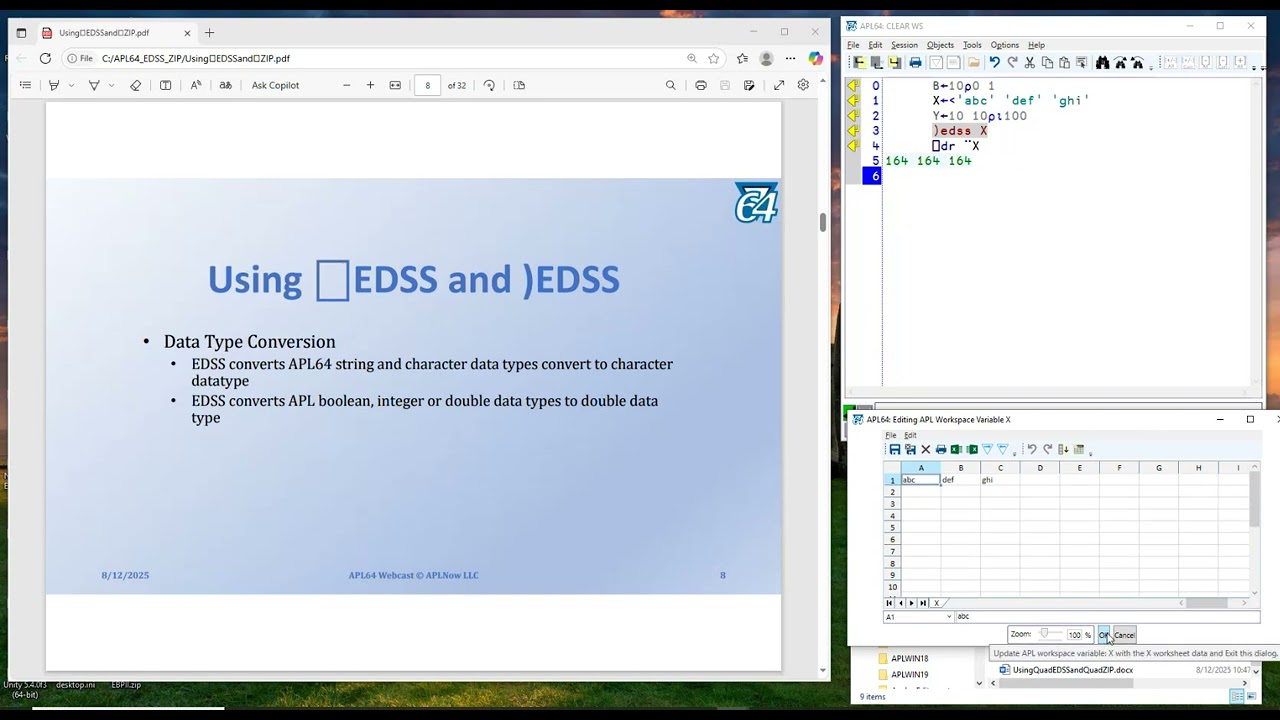Open the A1 cell name box dropdown
The width and height of the screenshot is (1280, 720).
pyautogui.click(x=948, y=617)
